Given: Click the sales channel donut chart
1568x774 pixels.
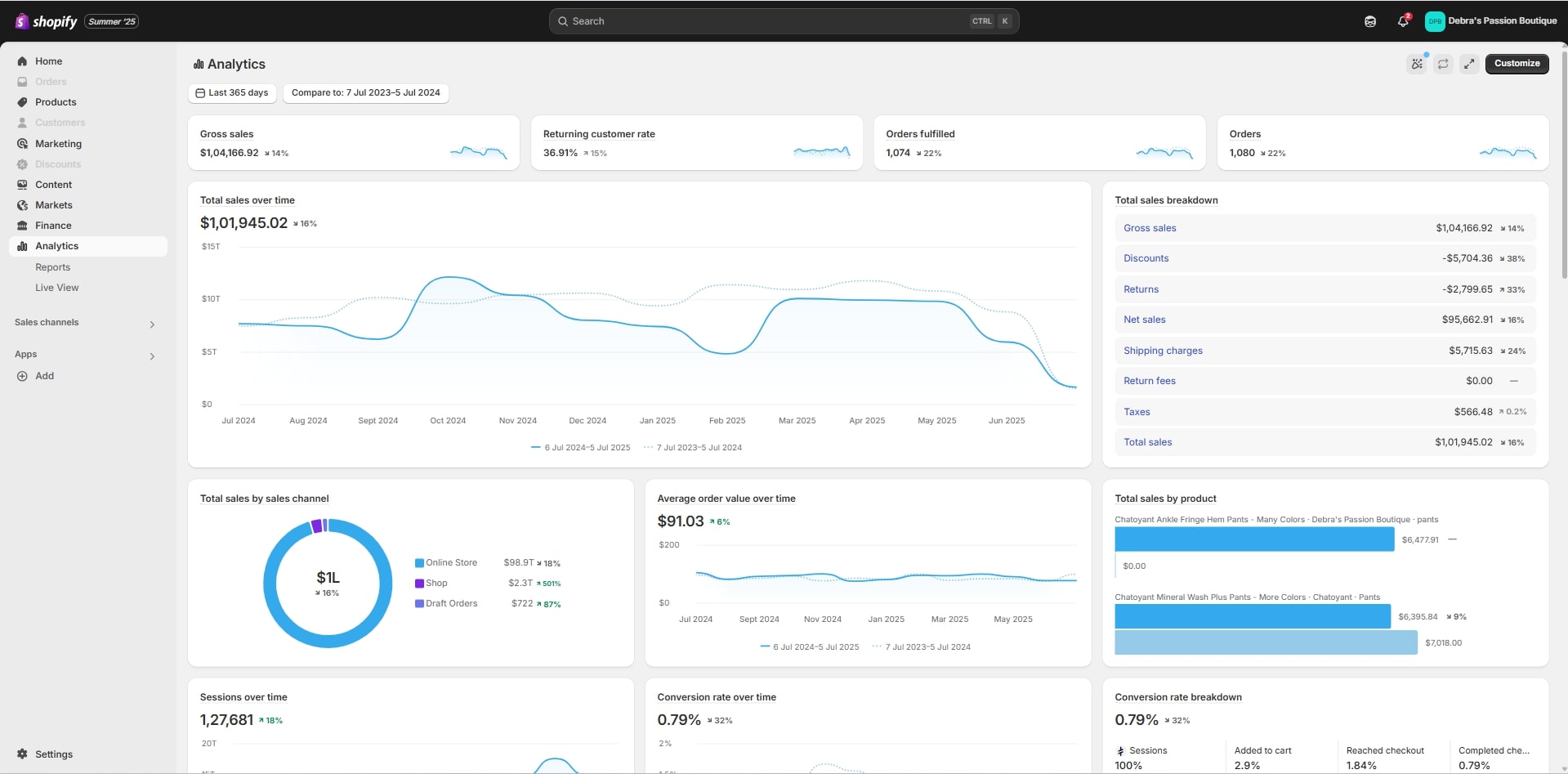Looking at the screenshot, I should pos(328,584).
